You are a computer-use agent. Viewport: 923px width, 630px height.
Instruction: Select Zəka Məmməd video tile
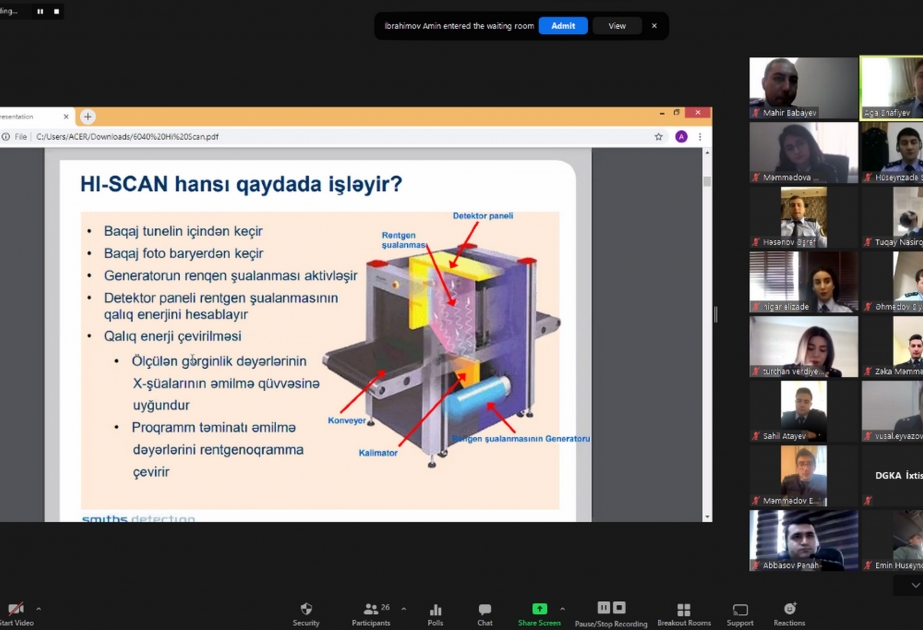892,347
